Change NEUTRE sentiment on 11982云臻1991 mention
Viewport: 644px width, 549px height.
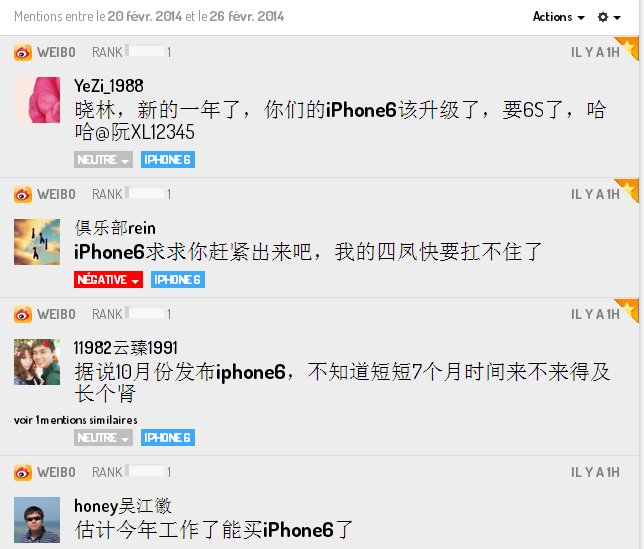pyautogui.click(x=103, y=438)
